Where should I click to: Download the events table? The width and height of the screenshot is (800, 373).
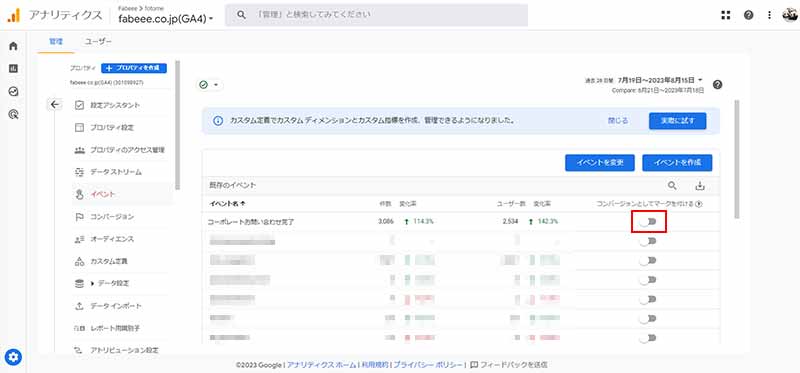point(700,186)
